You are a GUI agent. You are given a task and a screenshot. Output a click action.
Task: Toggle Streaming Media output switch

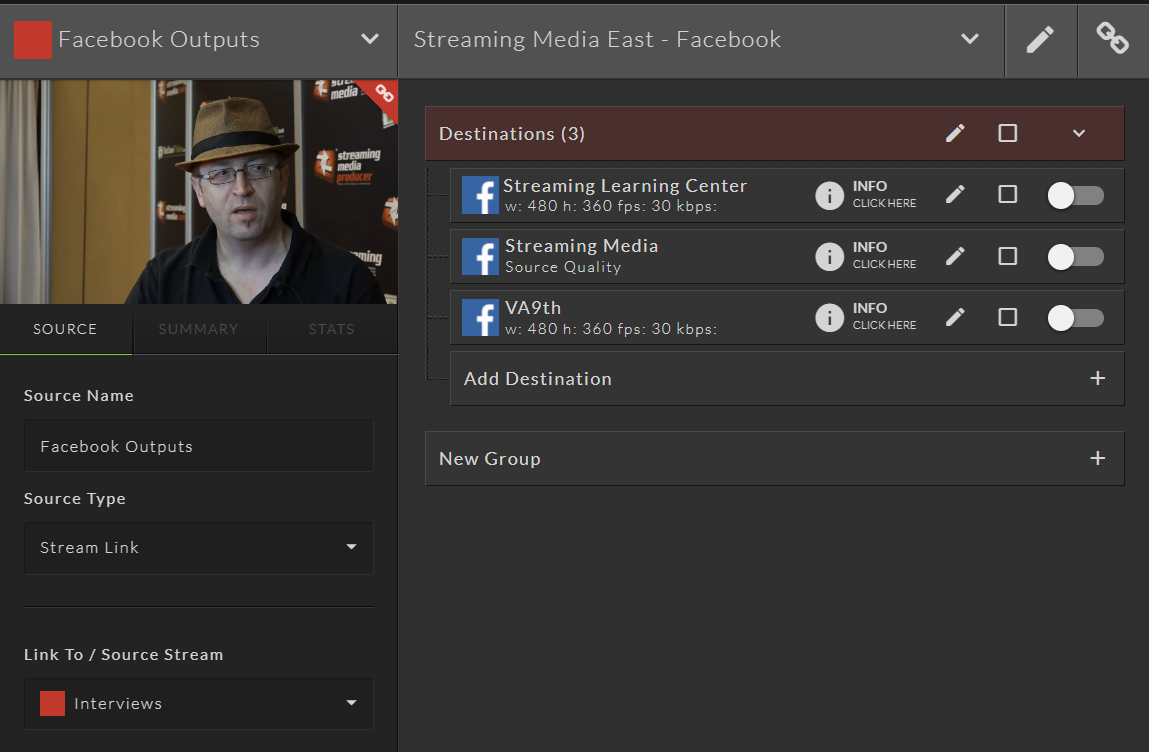point(1075,257)
